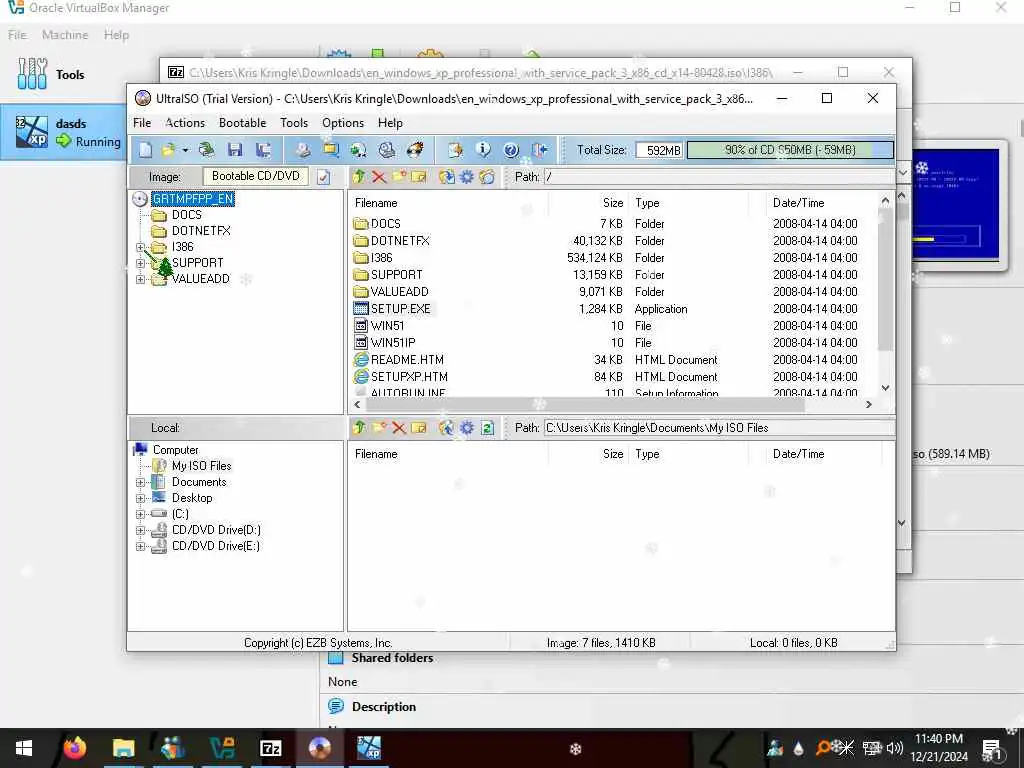Viewport: 1024px width, 768px height.
Task: Click red X delete icon in Image pane
Action: point(379,176)
